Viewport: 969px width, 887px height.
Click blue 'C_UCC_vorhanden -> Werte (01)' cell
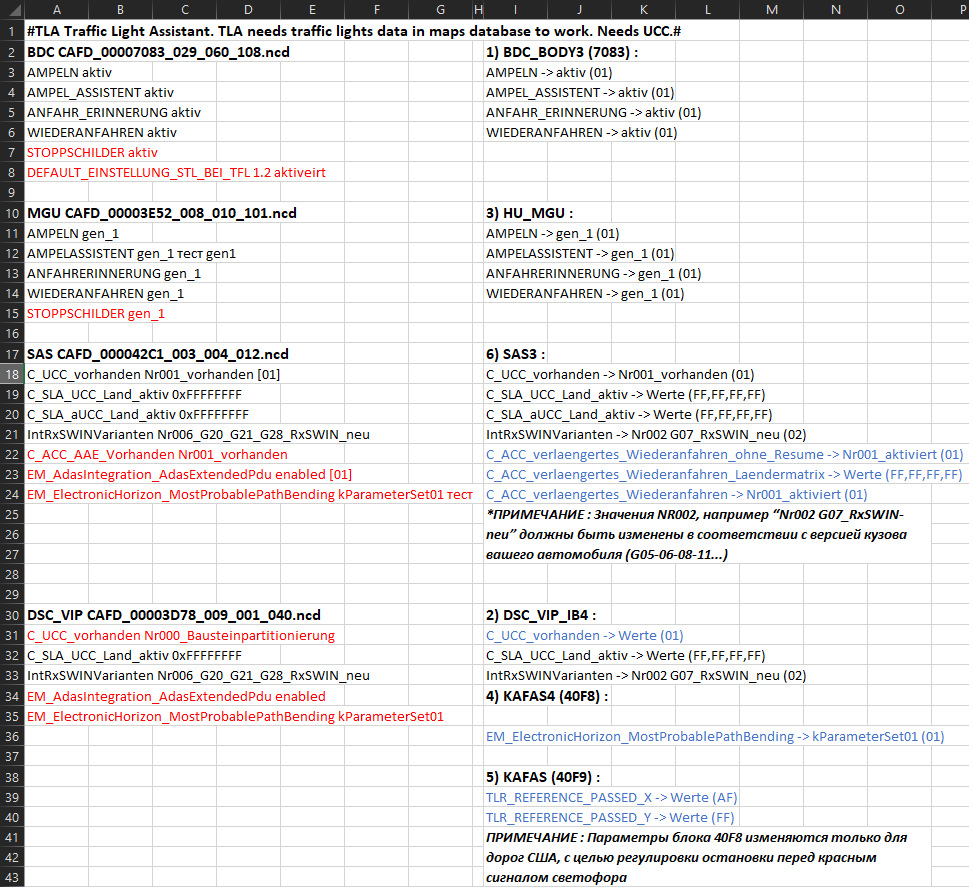(584, 635)
